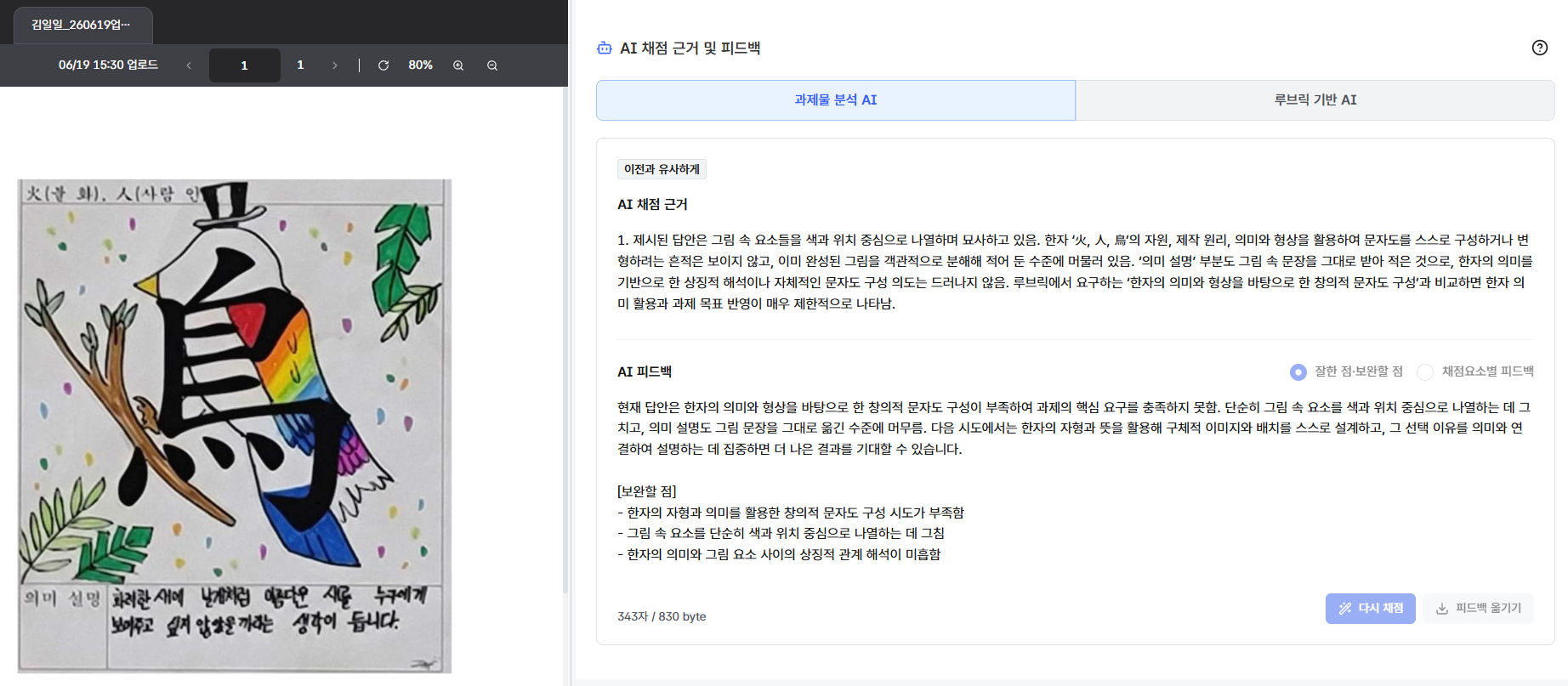Zoom out of the uploaded document
Viewport: 1568px width, 686px height.
(492, 65)
